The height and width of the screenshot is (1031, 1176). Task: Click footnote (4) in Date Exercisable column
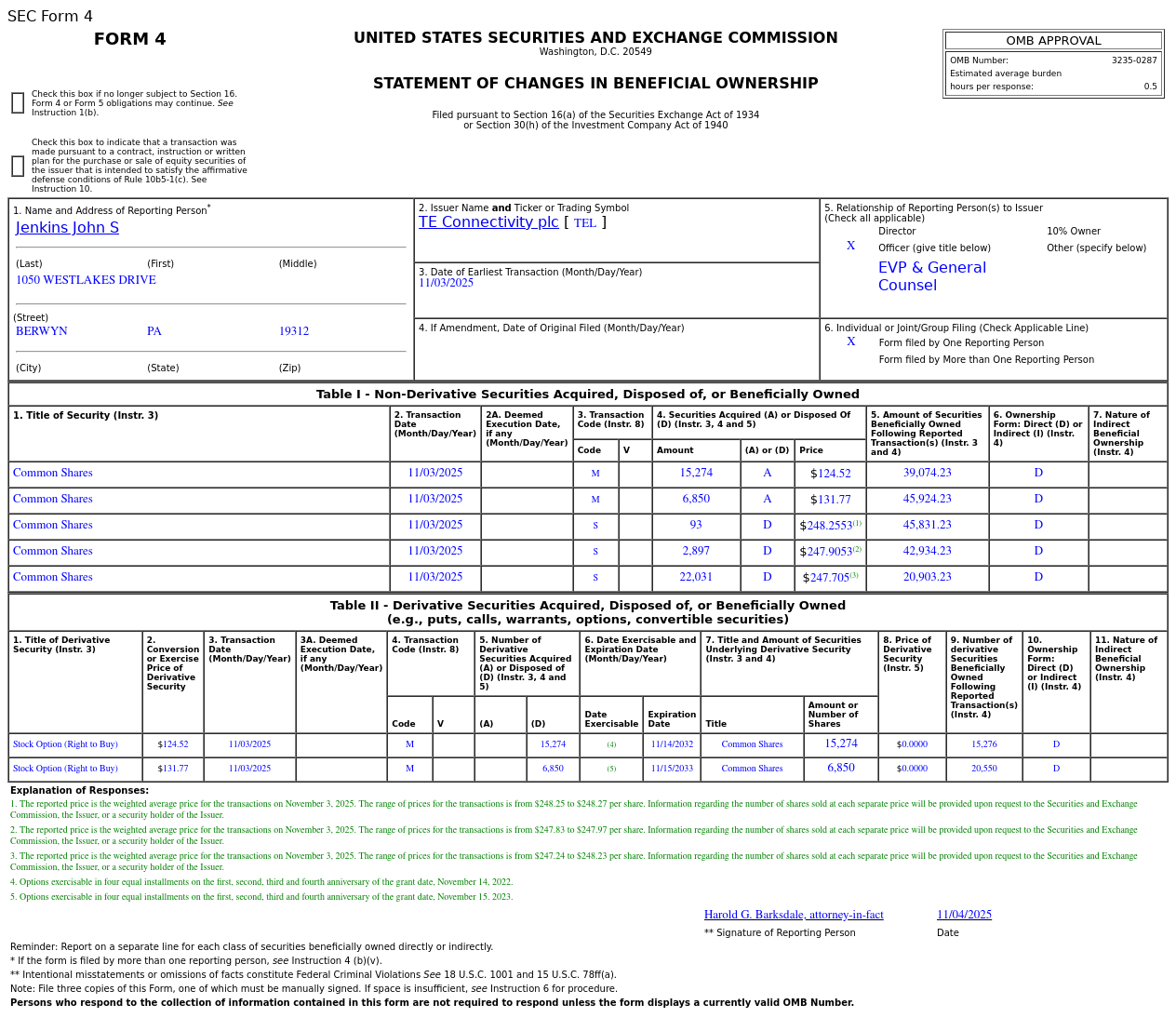pyautogui.click(x=611, y=744)
